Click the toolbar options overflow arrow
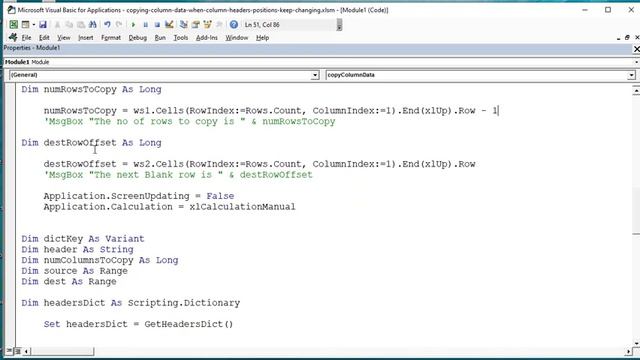 pyautogui.click(x=339, y=25)
